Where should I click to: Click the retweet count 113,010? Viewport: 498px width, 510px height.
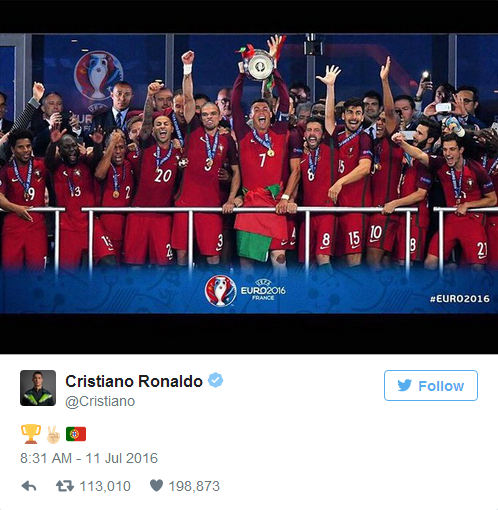(105, 486)
